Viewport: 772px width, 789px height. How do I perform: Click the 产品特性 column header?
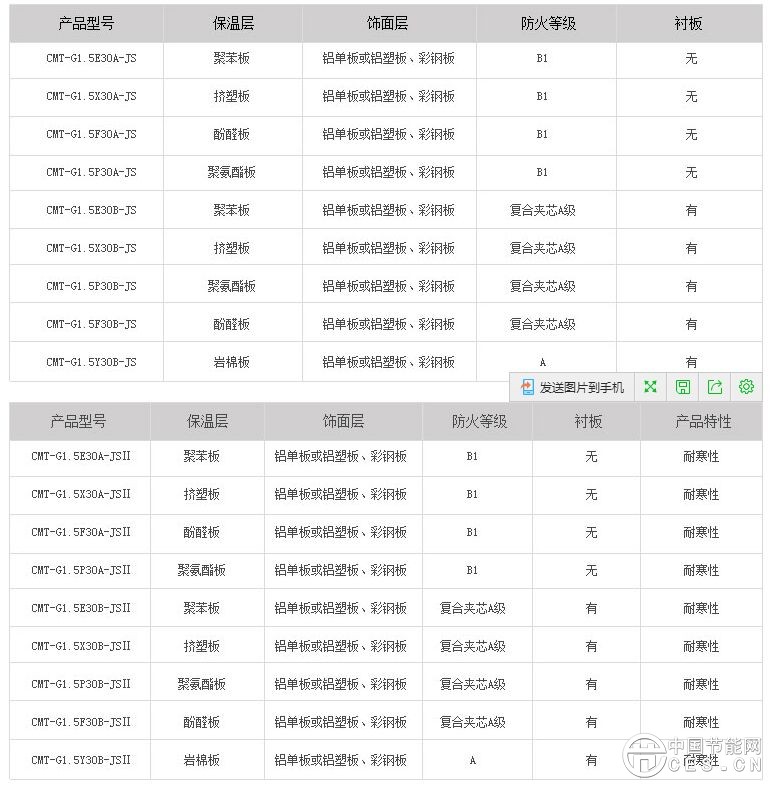click(x=700, y=422)
